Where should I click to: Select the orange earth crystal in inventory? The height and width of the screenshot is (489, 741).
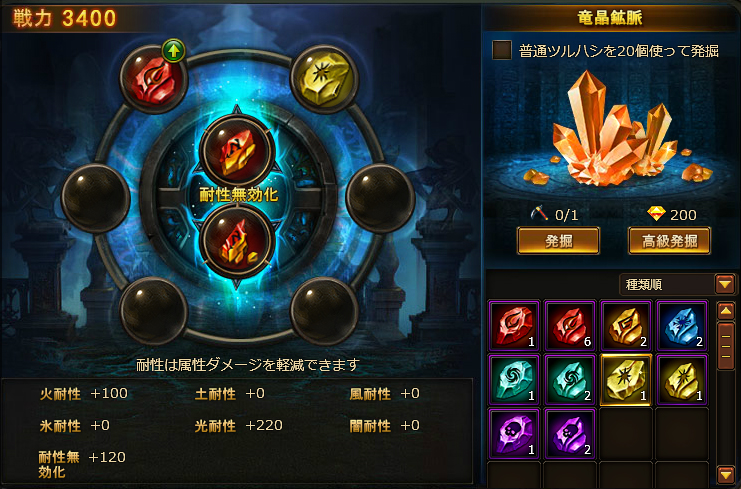pos(626,326)
